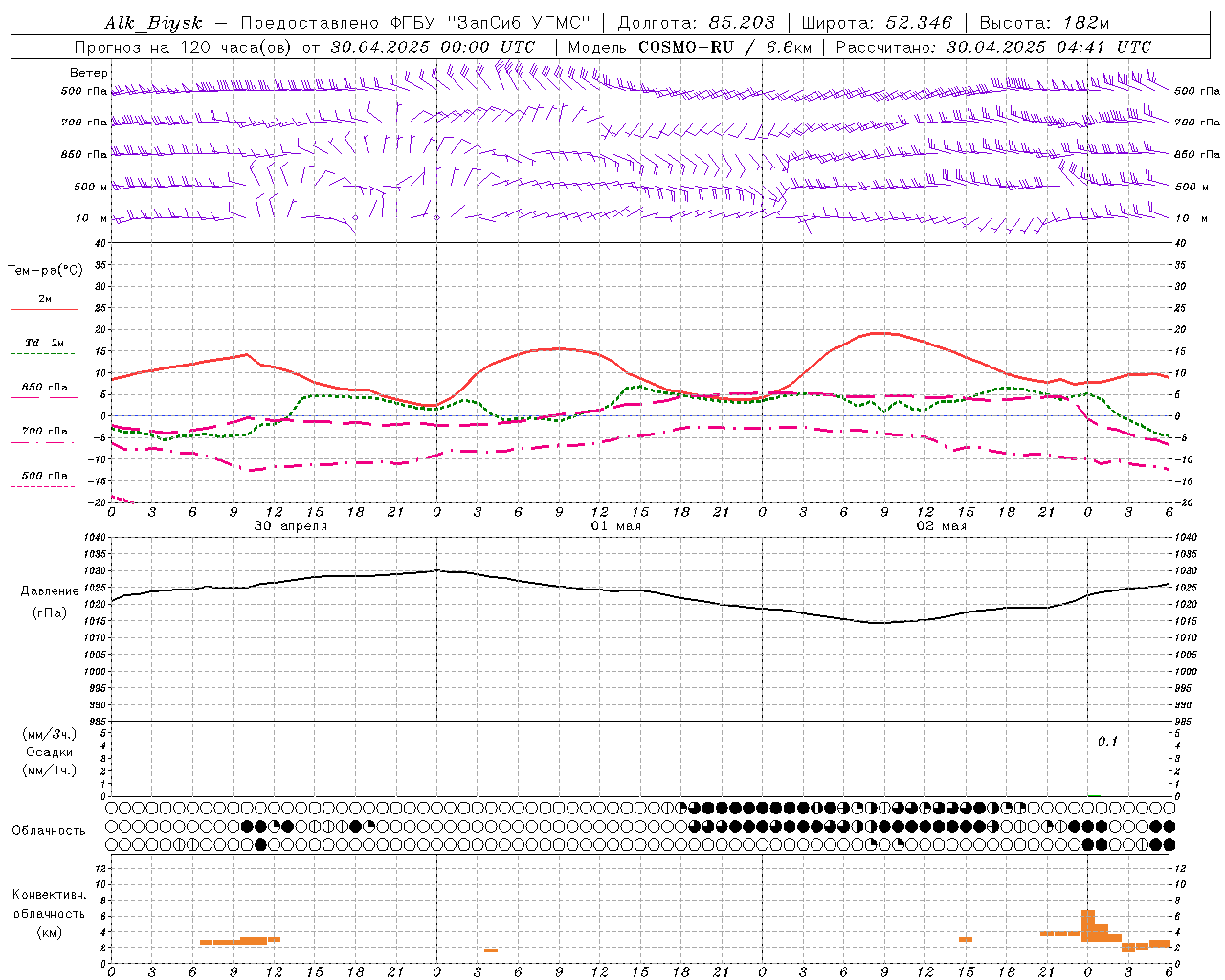
Task: Click the 'Тем-ра(°C)' temperature panel label
Action: (45, 271)
